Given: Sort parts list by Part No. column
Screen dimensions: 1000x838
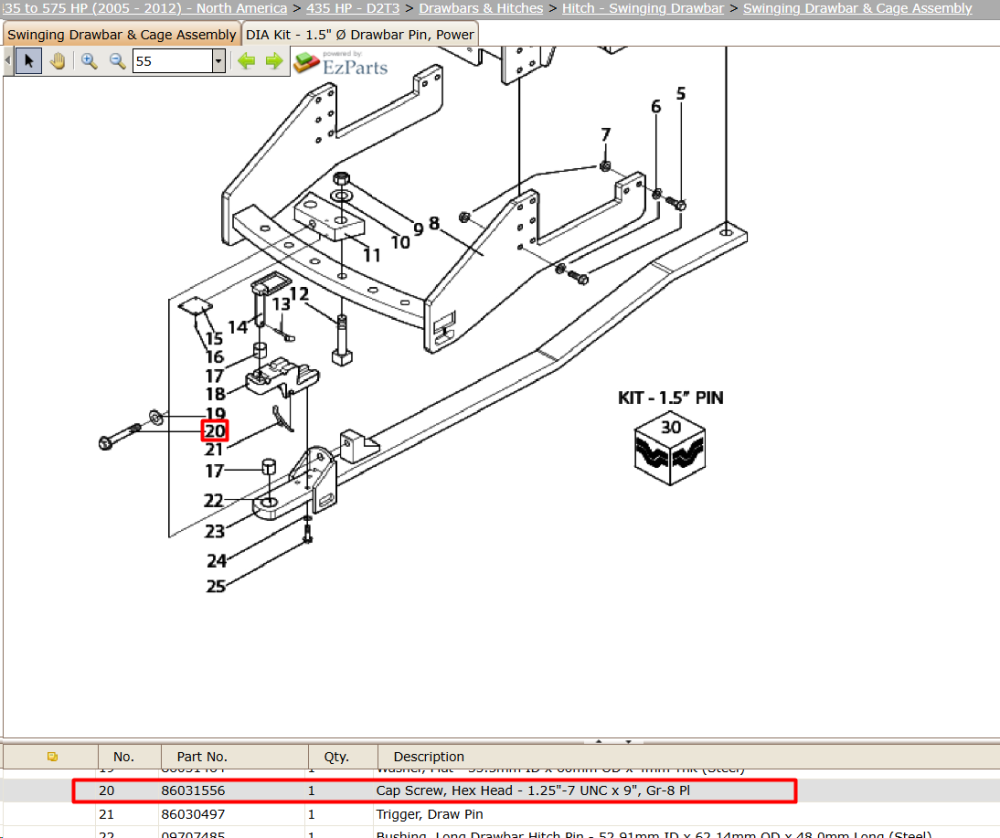Looking at the screenshot, I should click(234, 756).
